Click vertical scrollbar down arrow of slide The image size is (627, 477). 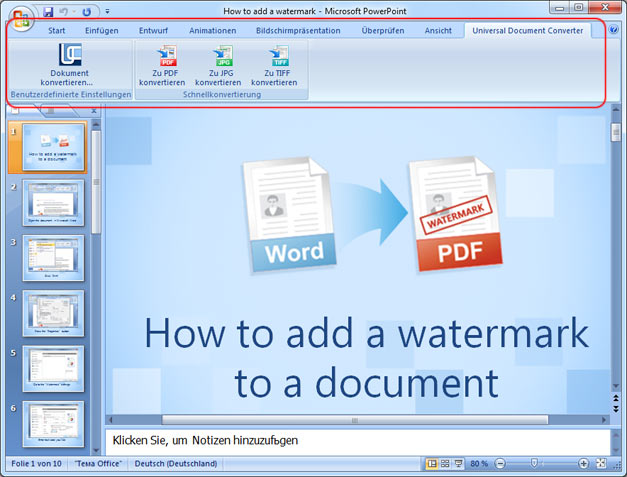coord(616,386)
